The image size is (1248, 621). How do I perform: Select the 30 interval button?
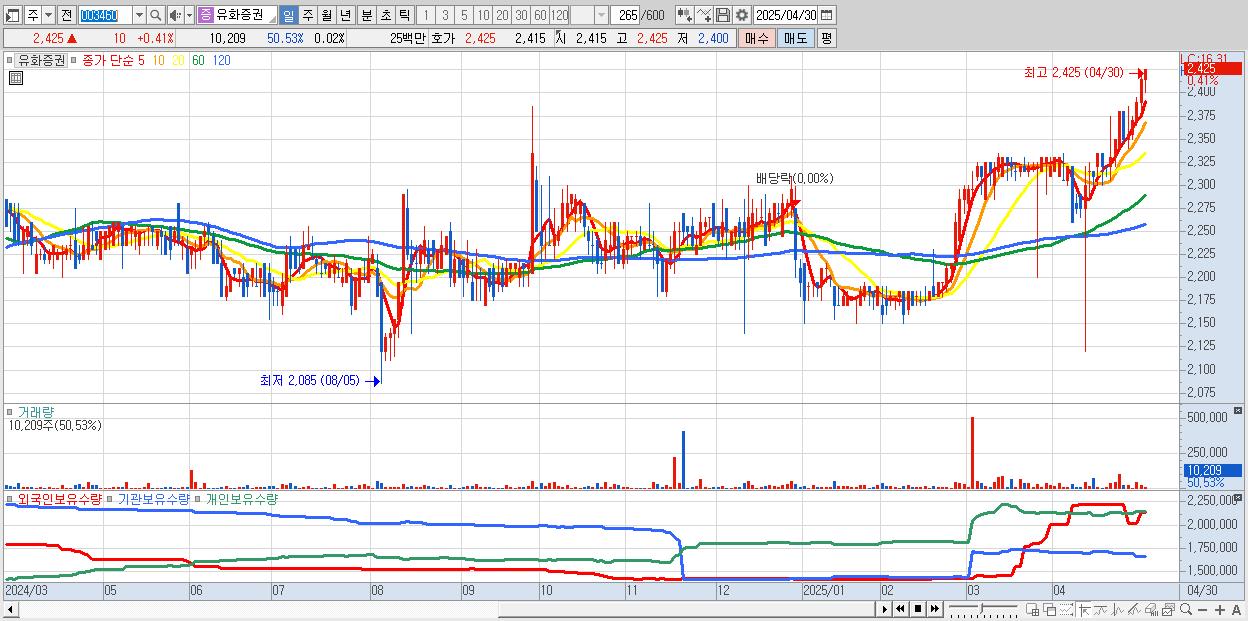(x=521, y=15)
